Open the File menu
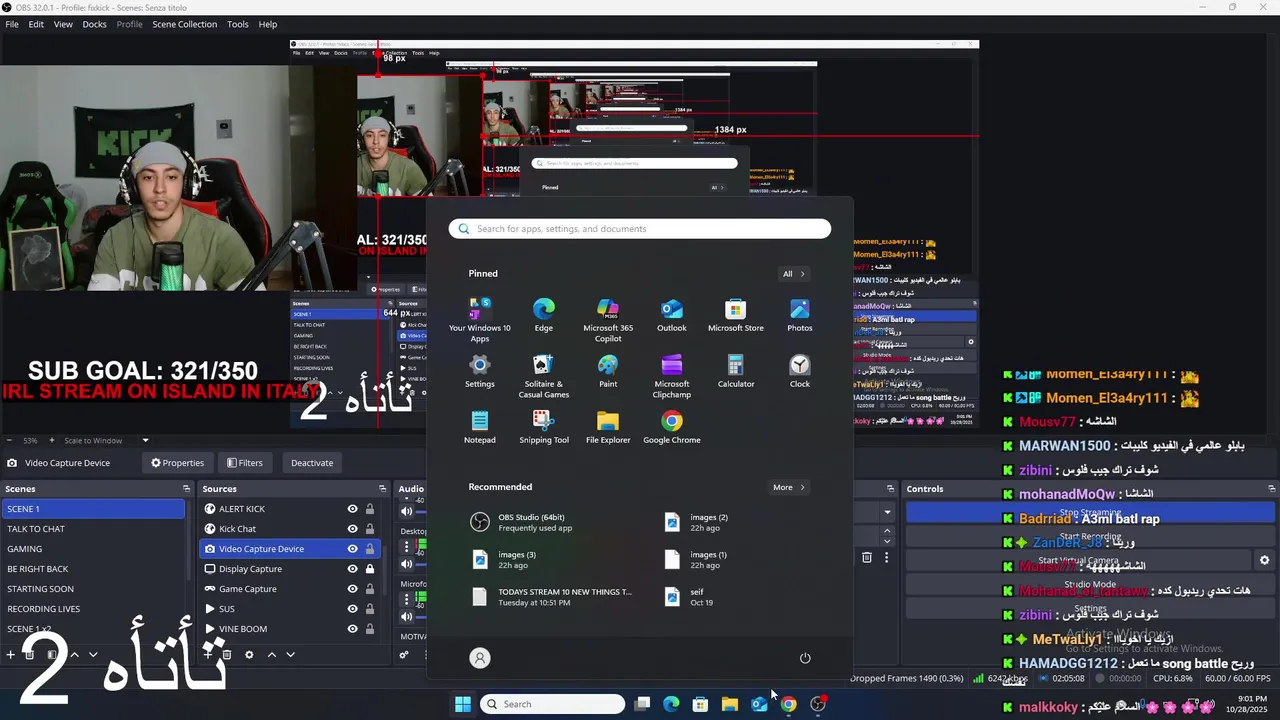The height and width of the screenshot is (720, 1280). pyautogui.click(x=12, y=24)
